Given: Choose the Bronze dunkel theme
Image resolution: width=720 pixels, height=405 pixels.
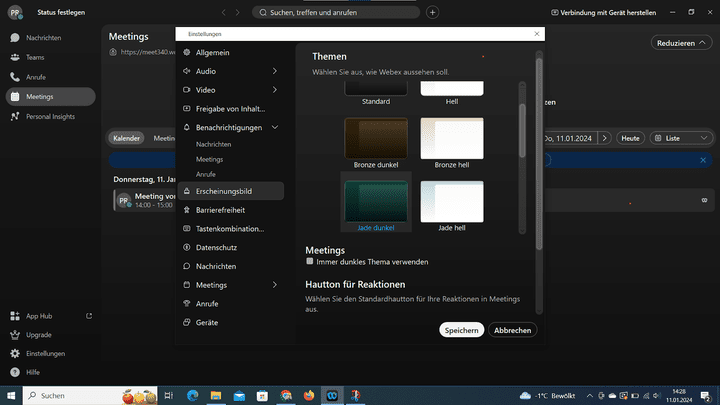Looking at the screenshot, I should click(x=376, y=138).
